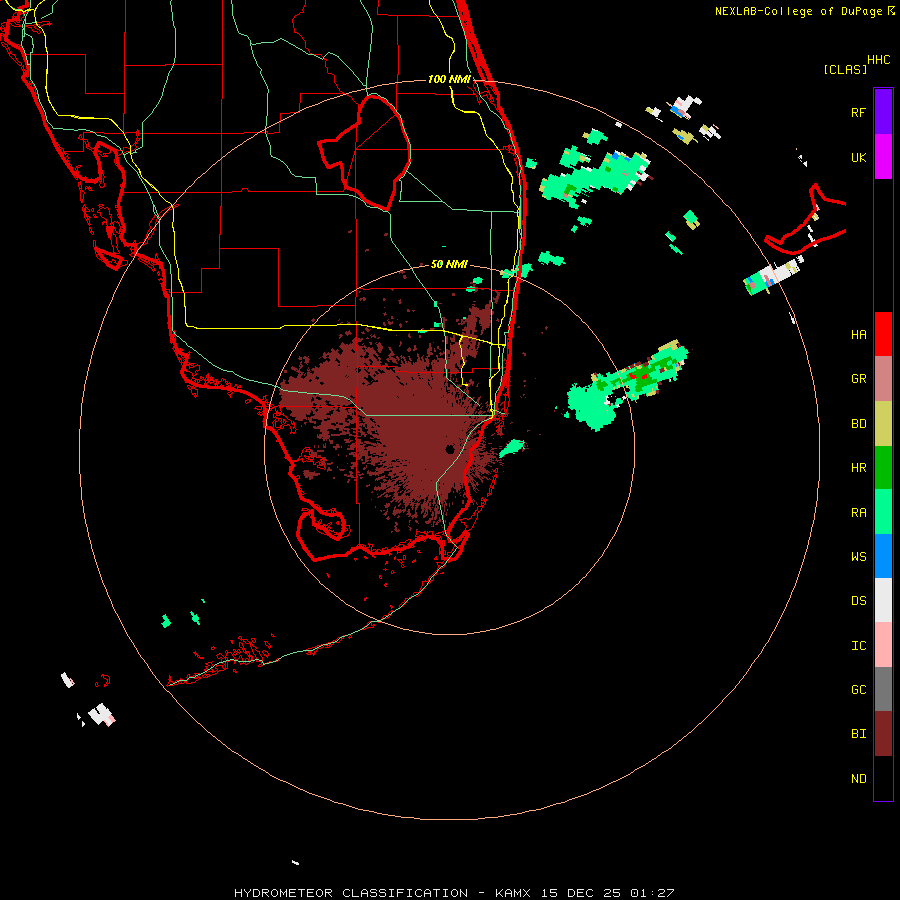Click the Lake Okeechobee red outline

(365, 151)
